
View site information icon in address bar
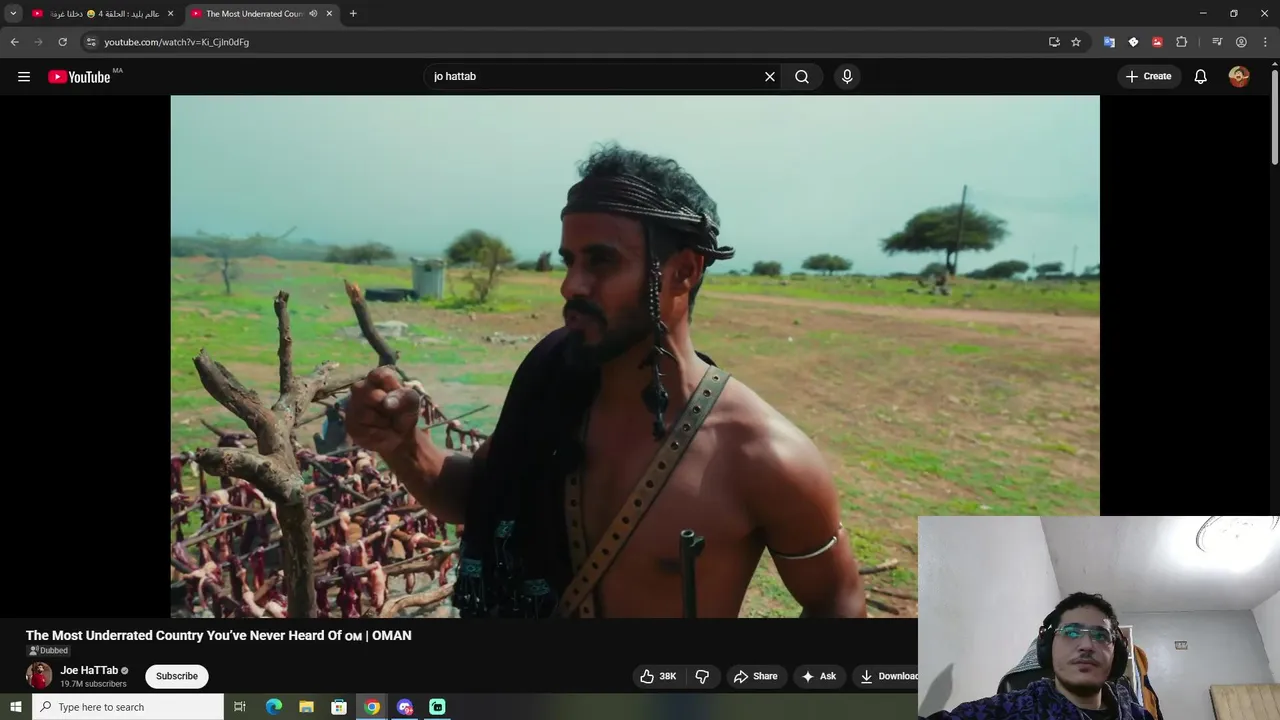point(91,42)
